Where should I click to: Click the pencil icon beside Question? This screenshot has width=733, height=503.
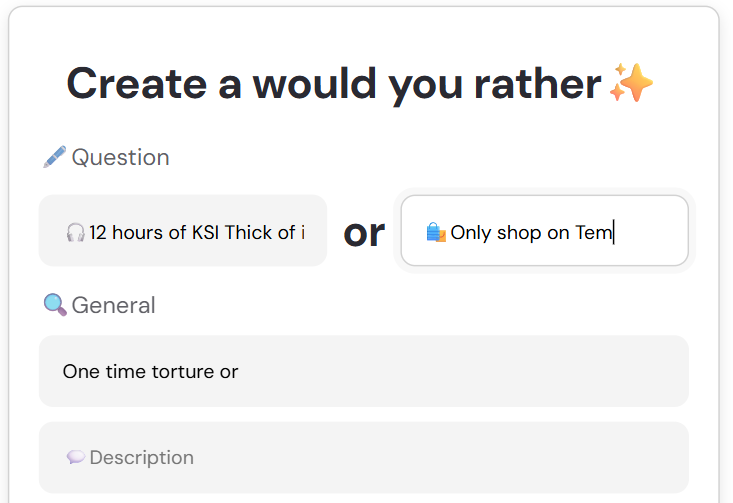point(55,157)
